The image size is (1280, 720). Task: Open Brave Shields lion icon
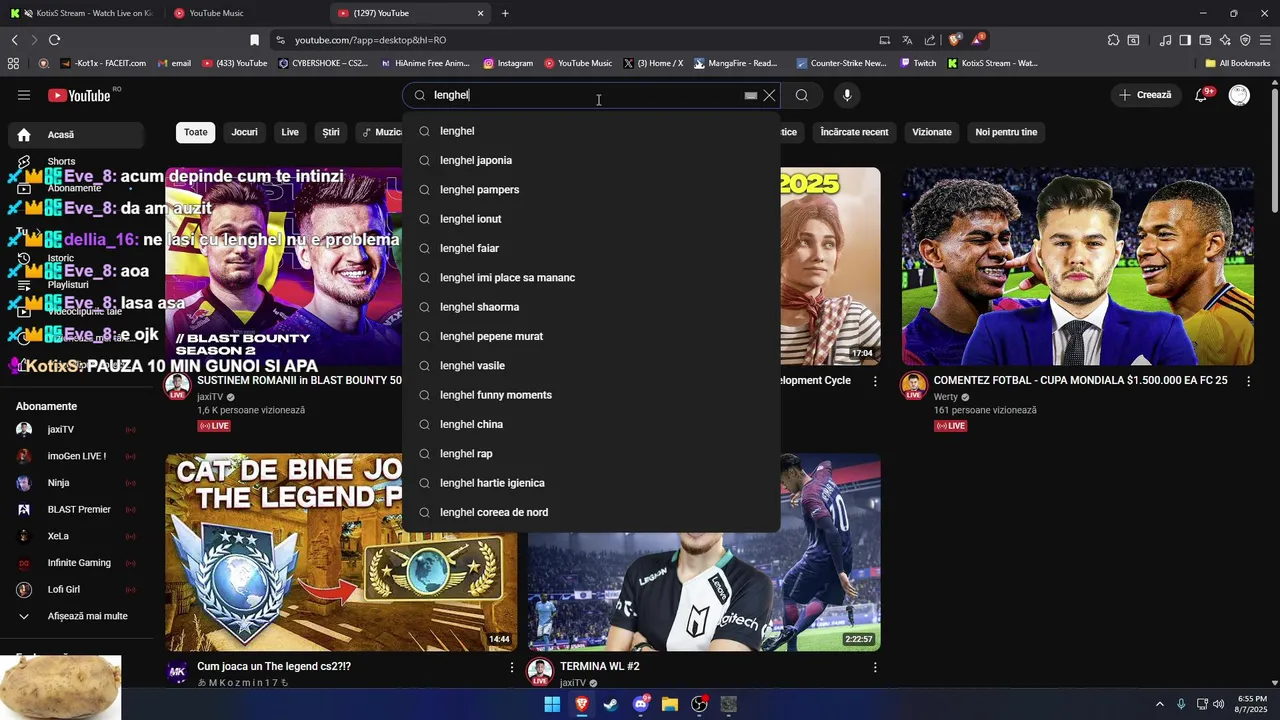click(x=955, y=39)
